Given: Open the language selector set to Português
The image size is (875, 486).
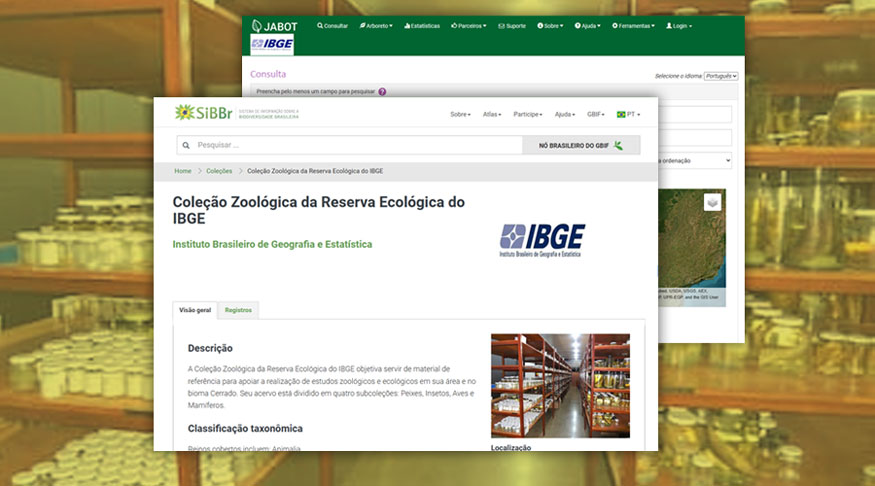Looking at the screenshot, I should 720,76.
